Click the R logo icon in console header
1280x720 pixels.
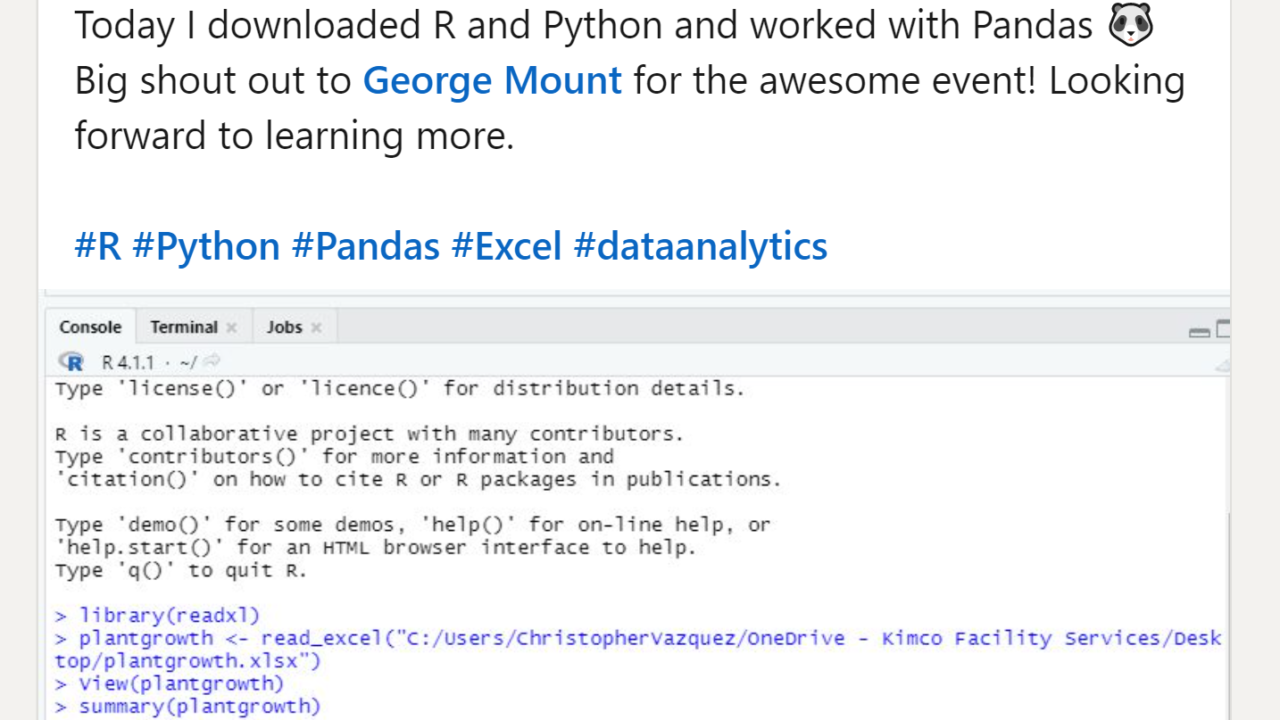71,362
